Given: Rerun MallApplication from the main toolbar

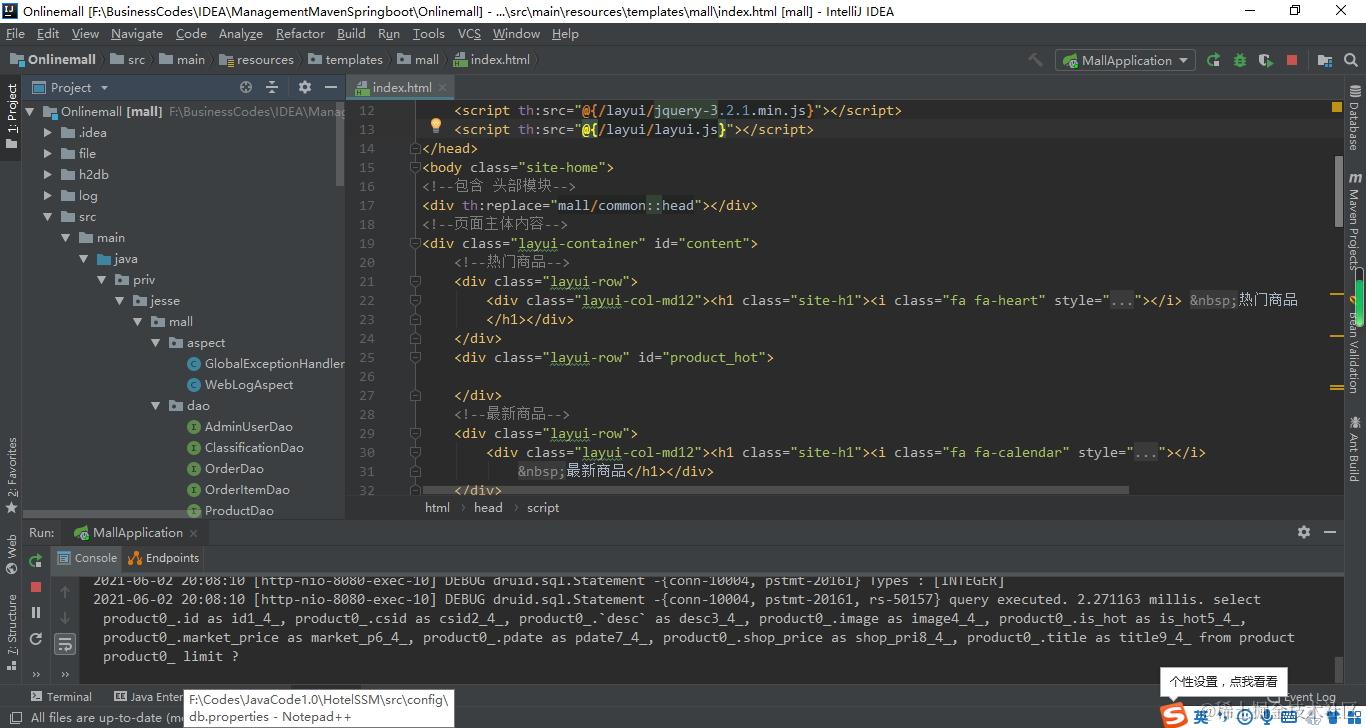Looking at the screenshot, I should point(1213,60).
